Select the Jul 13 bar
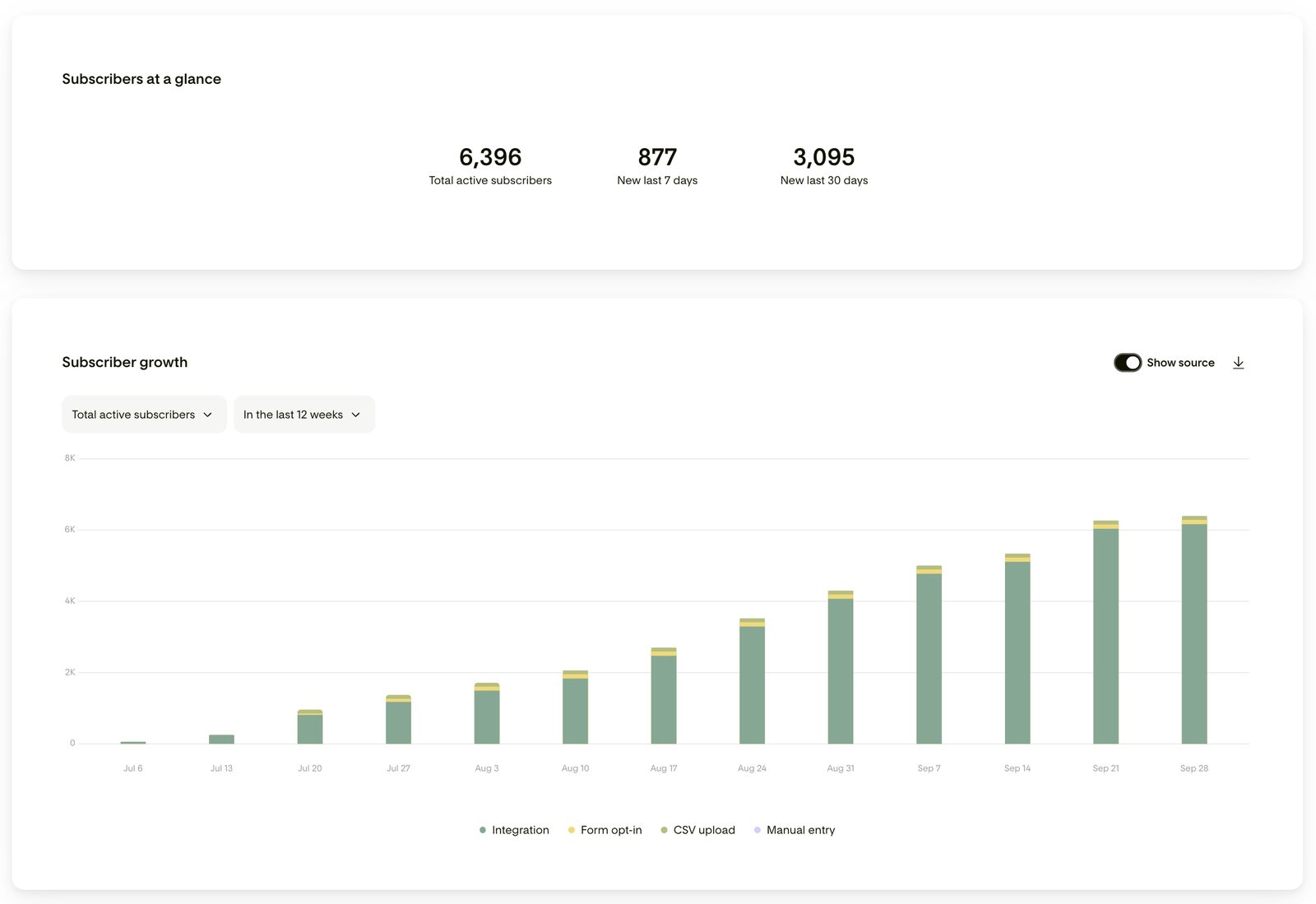The image size is (1316, 904). pyautogui.click(x=221, y=739)
